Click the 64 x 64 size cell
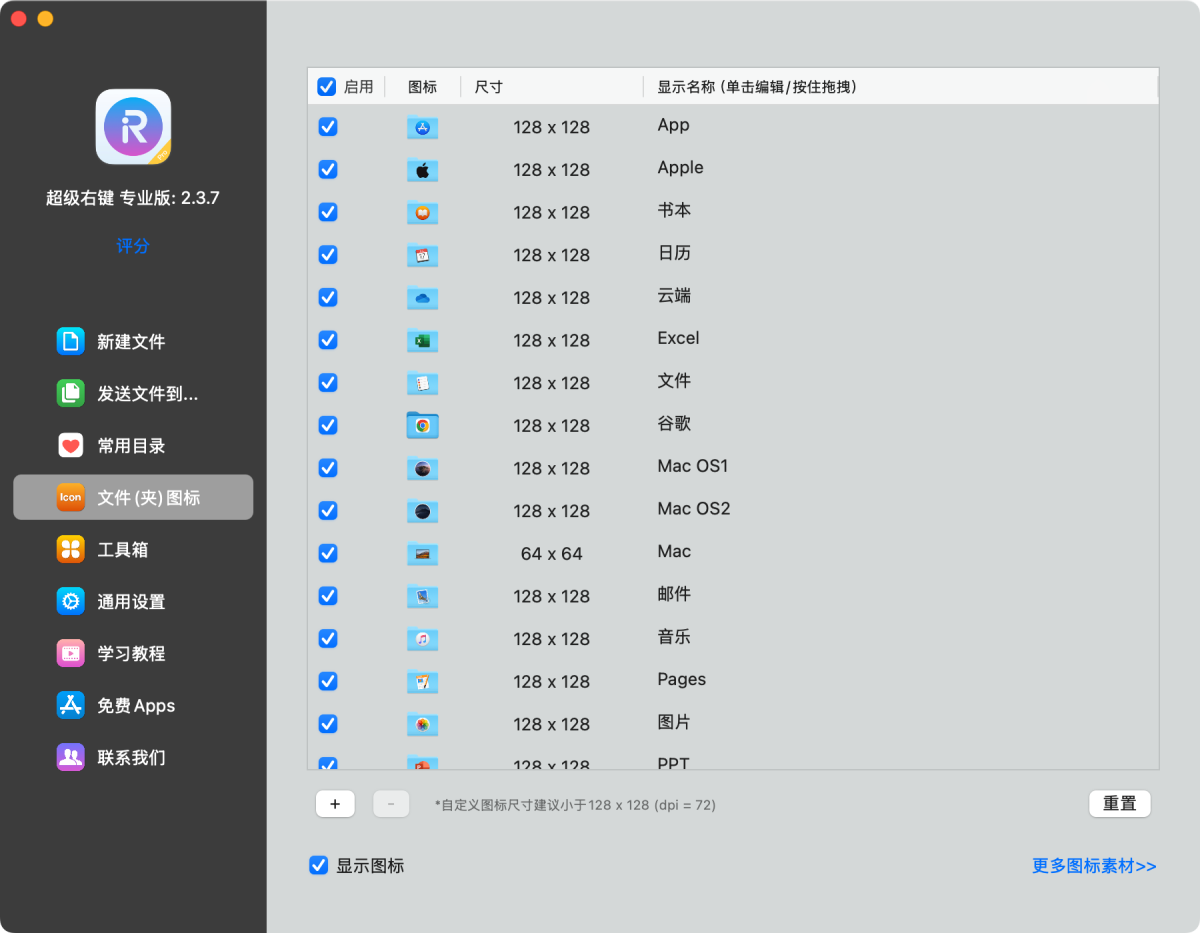The height and width of the screenshot is (933, 1200). point(552,554)
